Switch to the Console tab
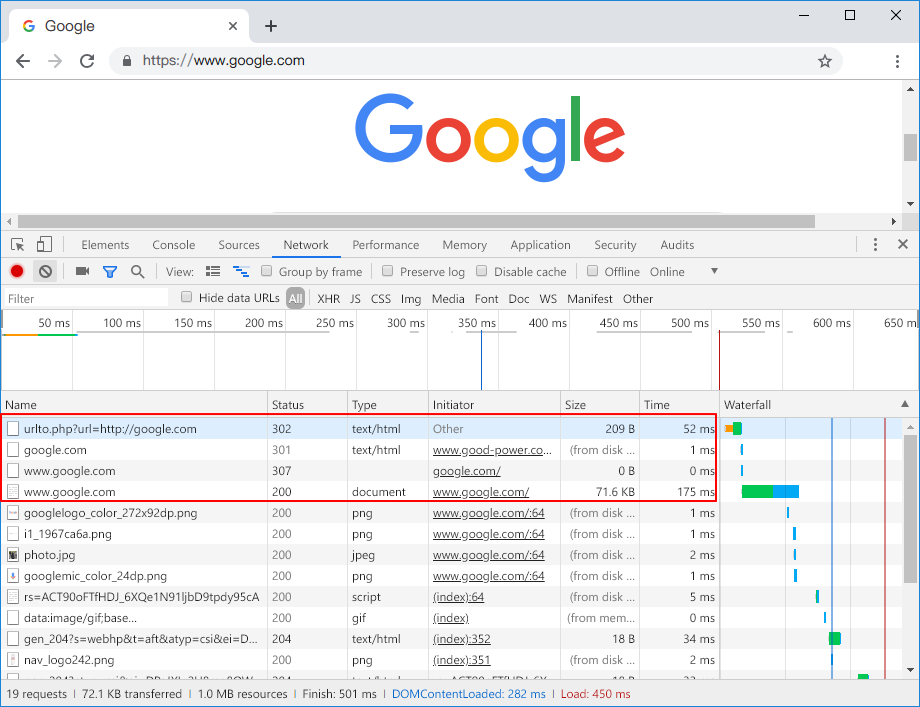The width and height of the screenshot is (920, 707). point(173,245)
